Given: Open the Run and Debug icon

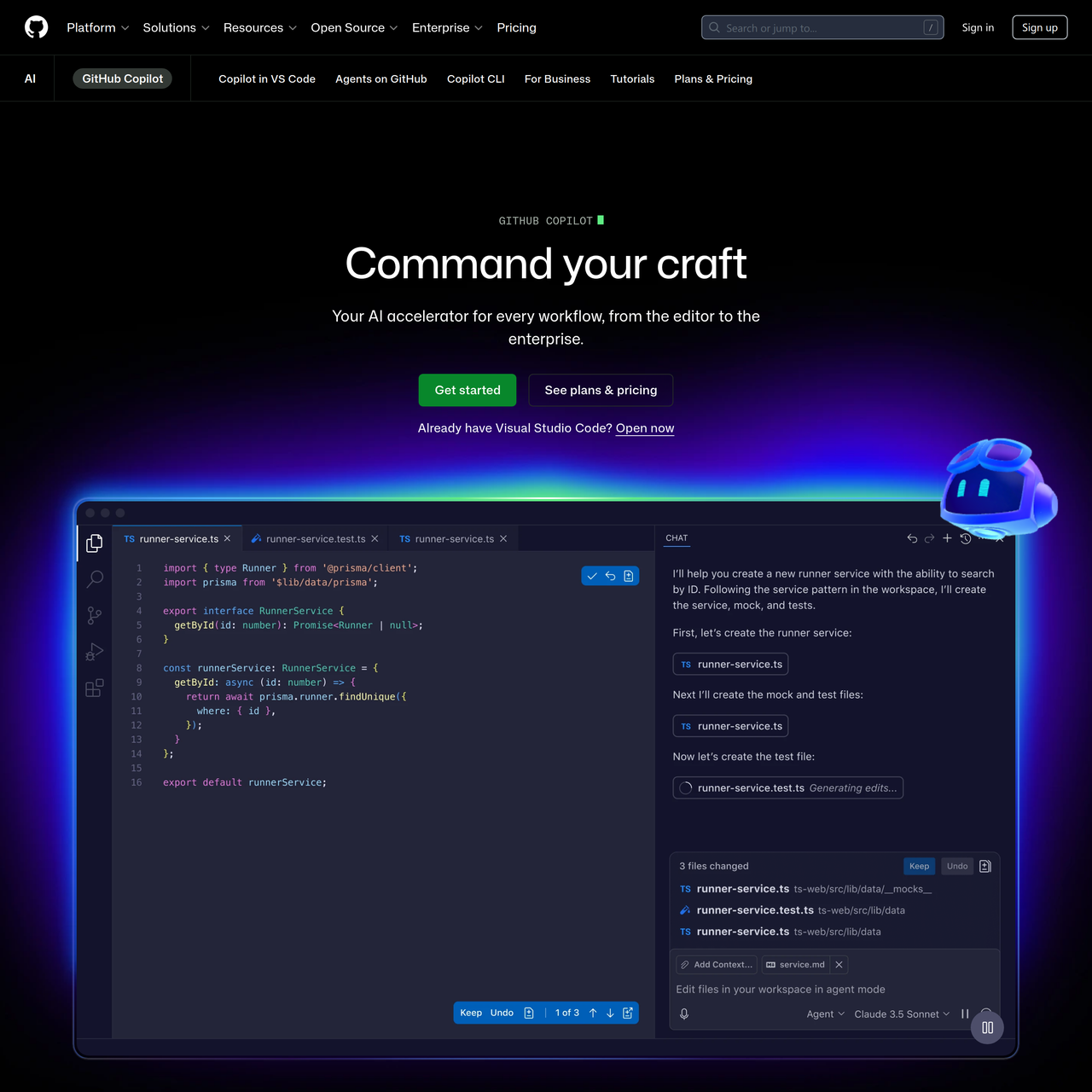Looking at the screenshot, I should pos(95,652).
